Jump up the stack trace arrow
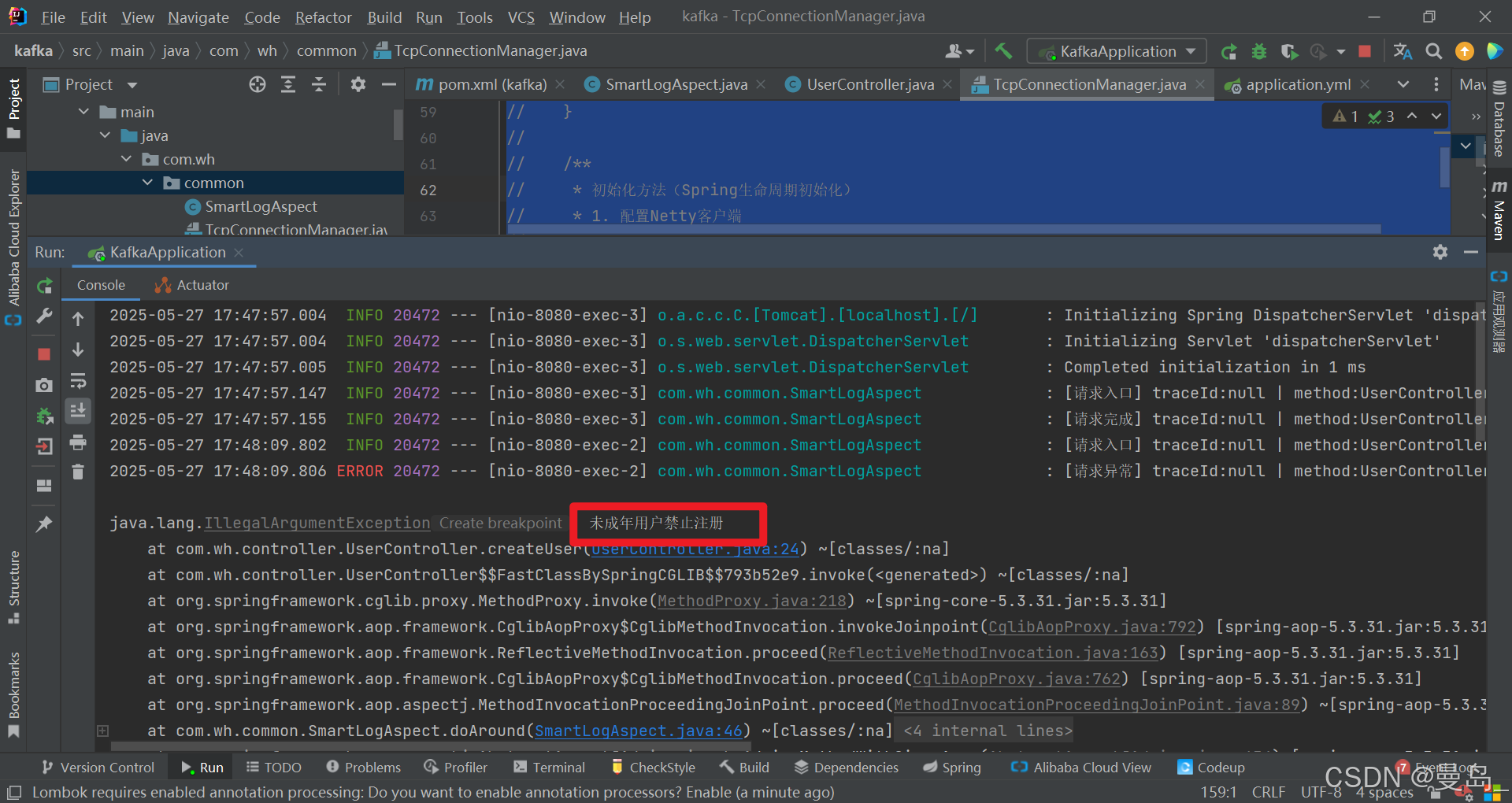The image size is (1512, 803). tap(78, 319)
